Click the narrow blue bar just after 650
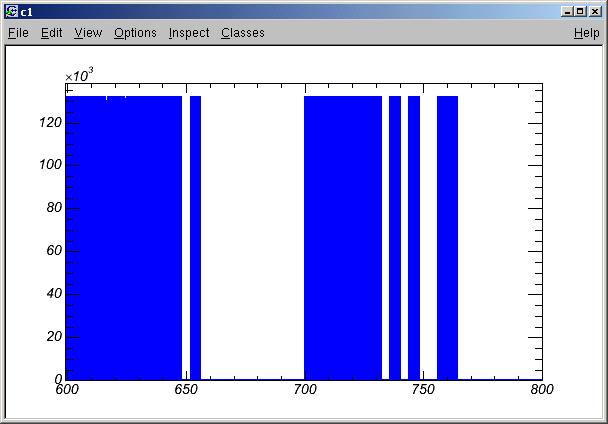The height and width of the screenshot is (424, 608). click(195, 238)
